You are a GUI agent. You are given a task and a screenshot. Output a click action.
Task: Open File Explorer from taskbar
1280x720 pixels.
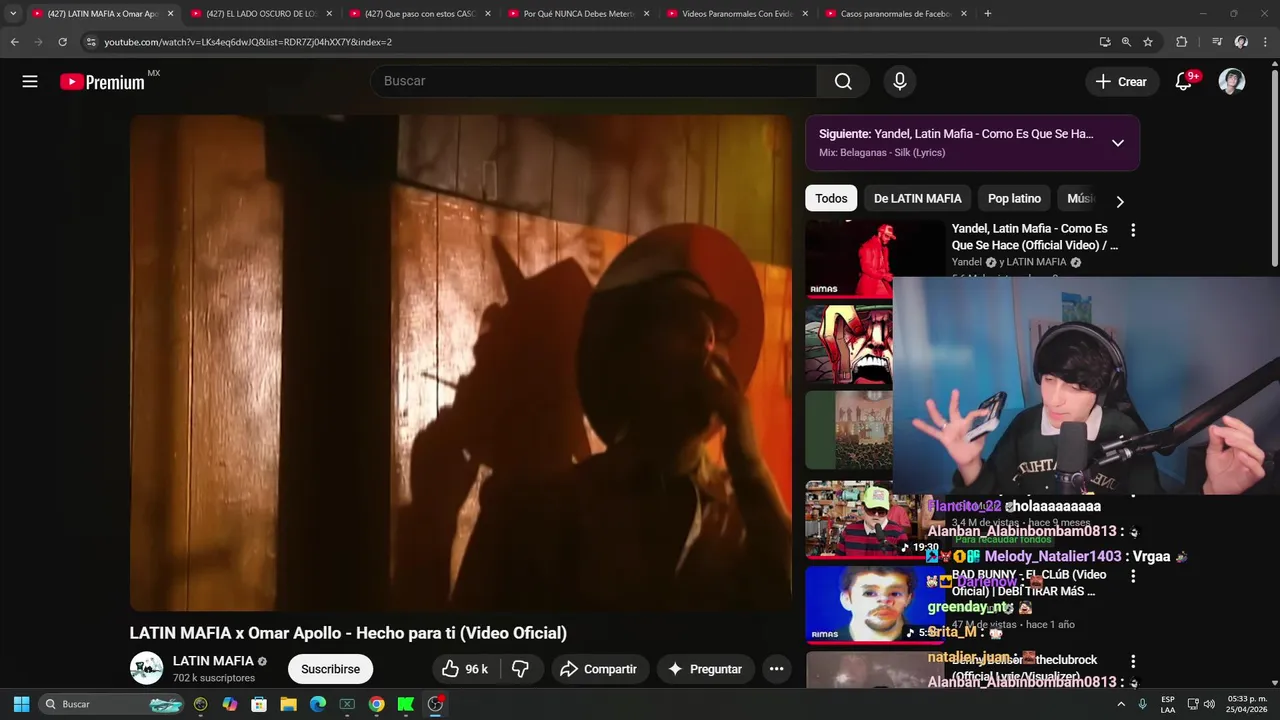288,704
